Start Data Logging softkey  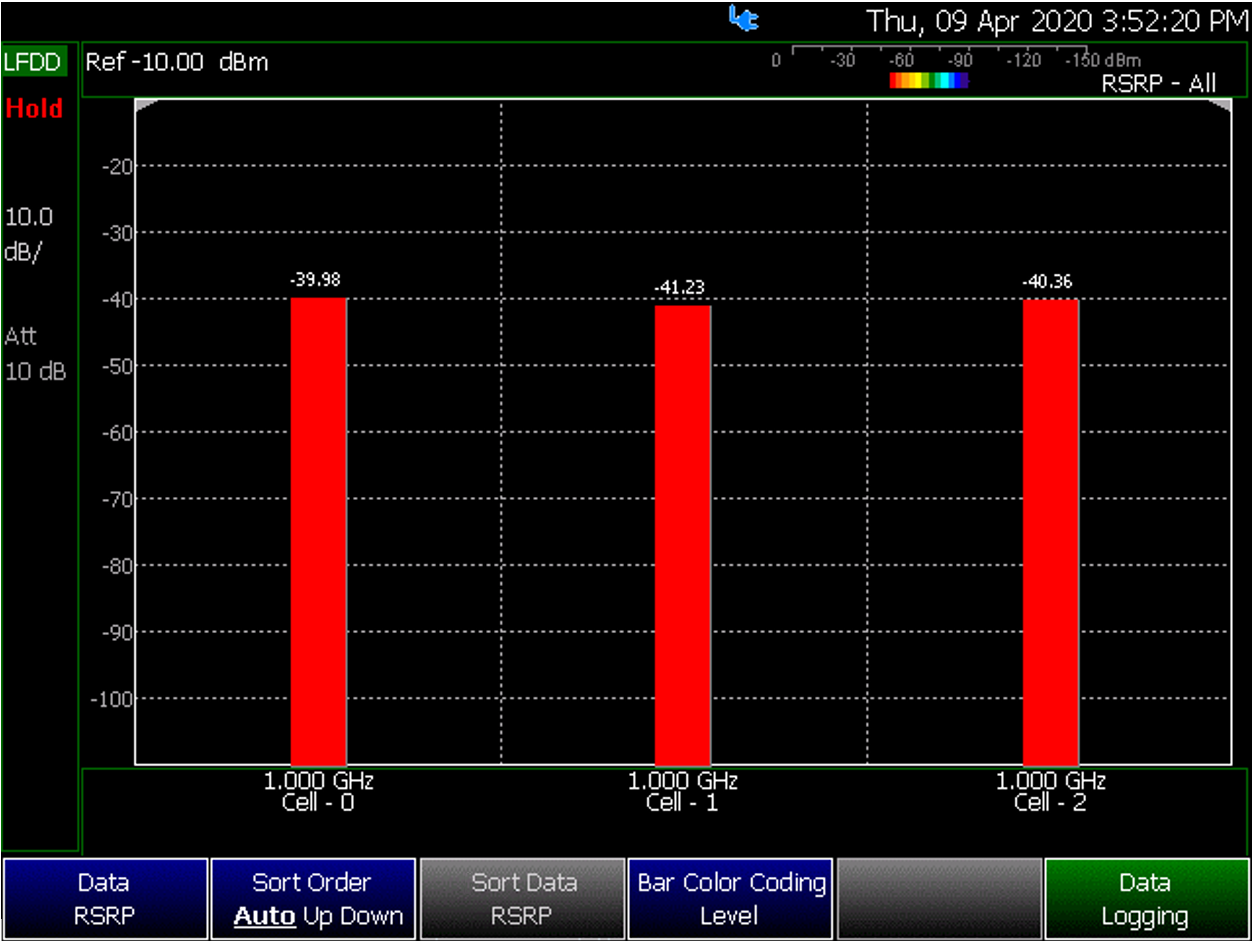coord(1146,899)
